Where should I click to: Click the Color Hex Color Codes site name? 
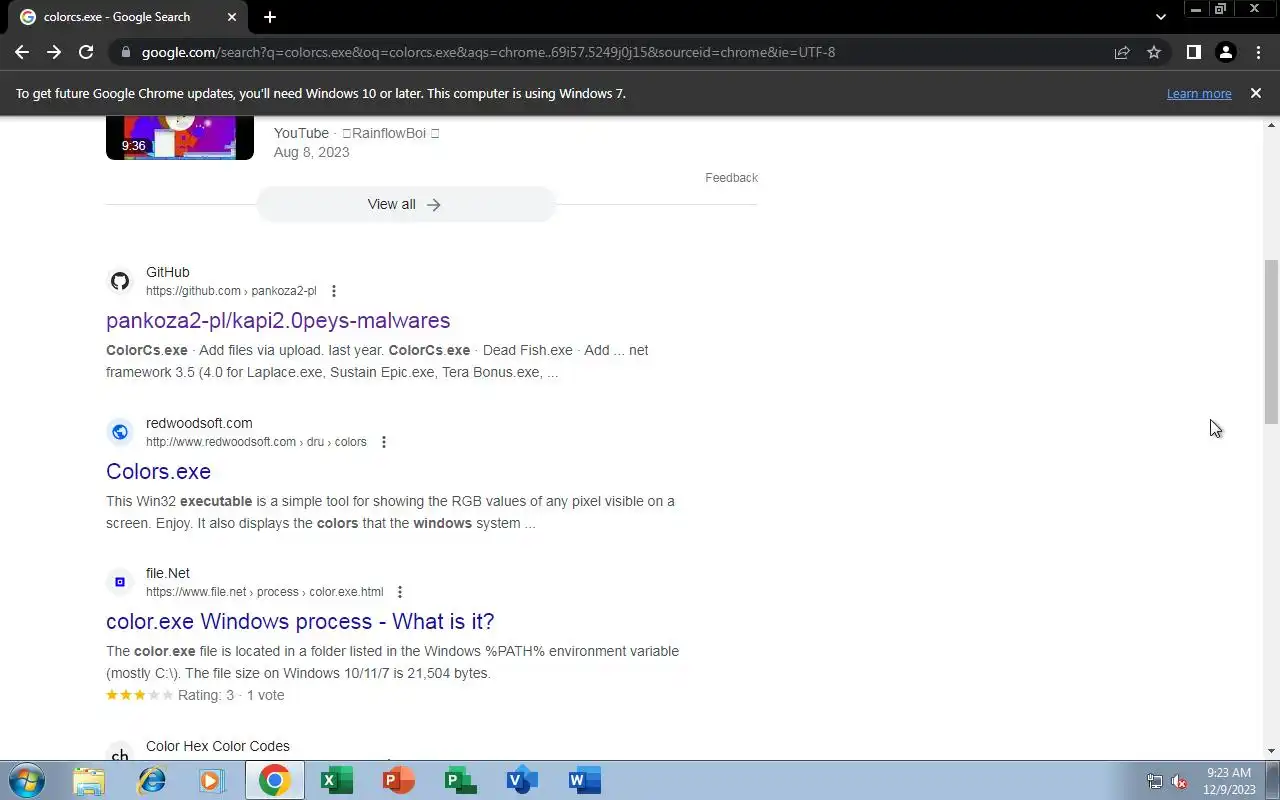(218, 746)
